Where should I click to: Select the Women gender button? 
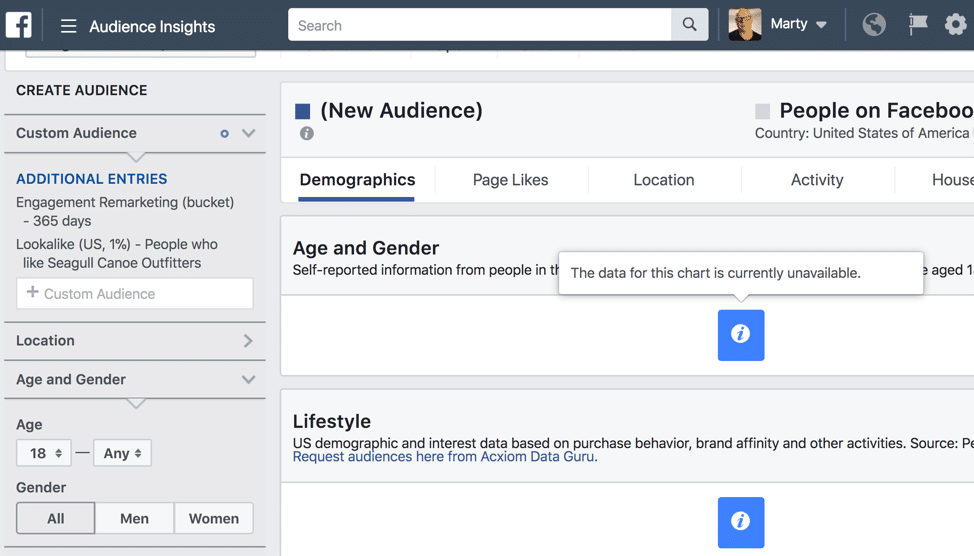pyautogui.click(x=214, y=518)
